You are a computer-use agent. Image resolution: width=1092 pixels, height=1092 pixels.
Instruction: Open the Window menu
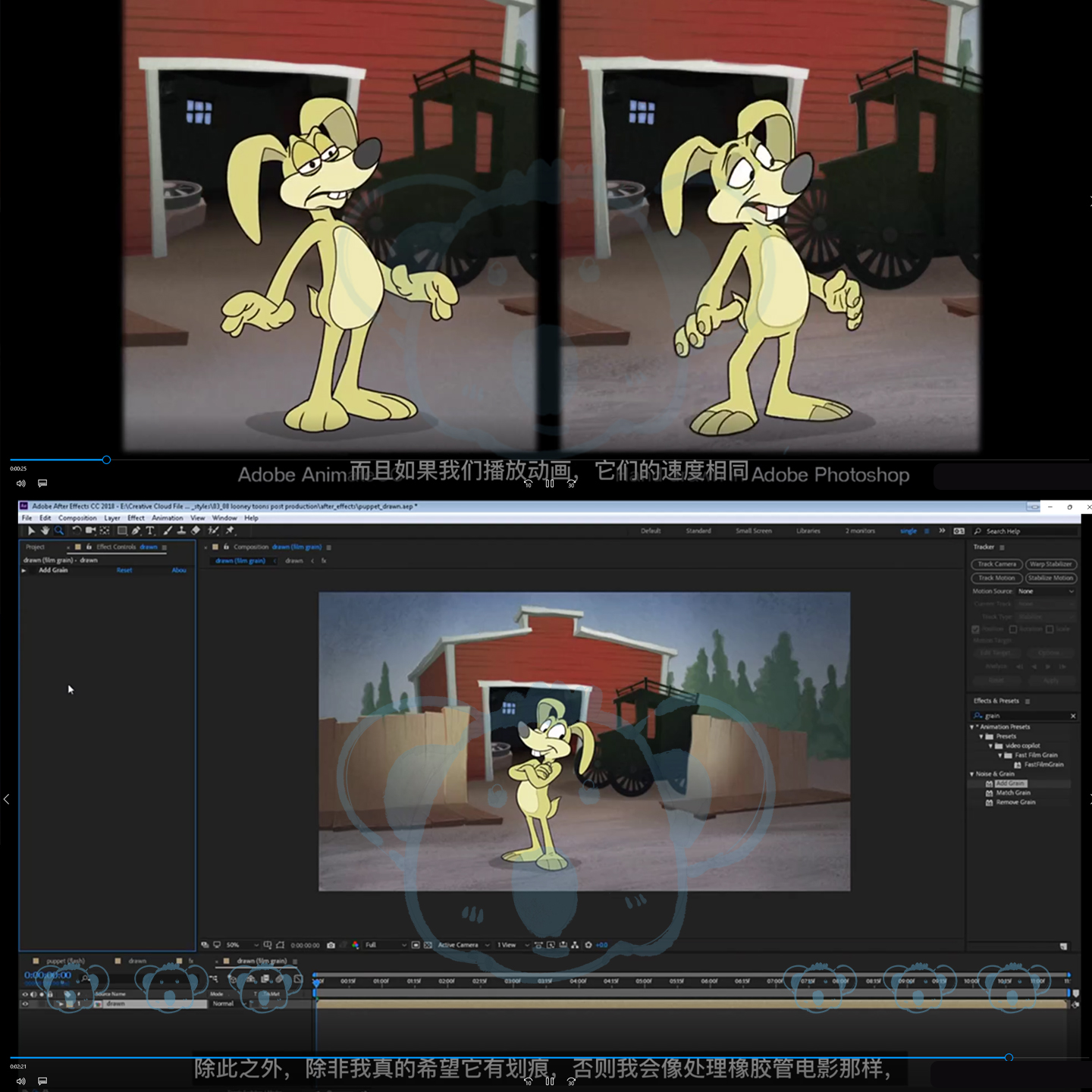click(x=224, y=518)
